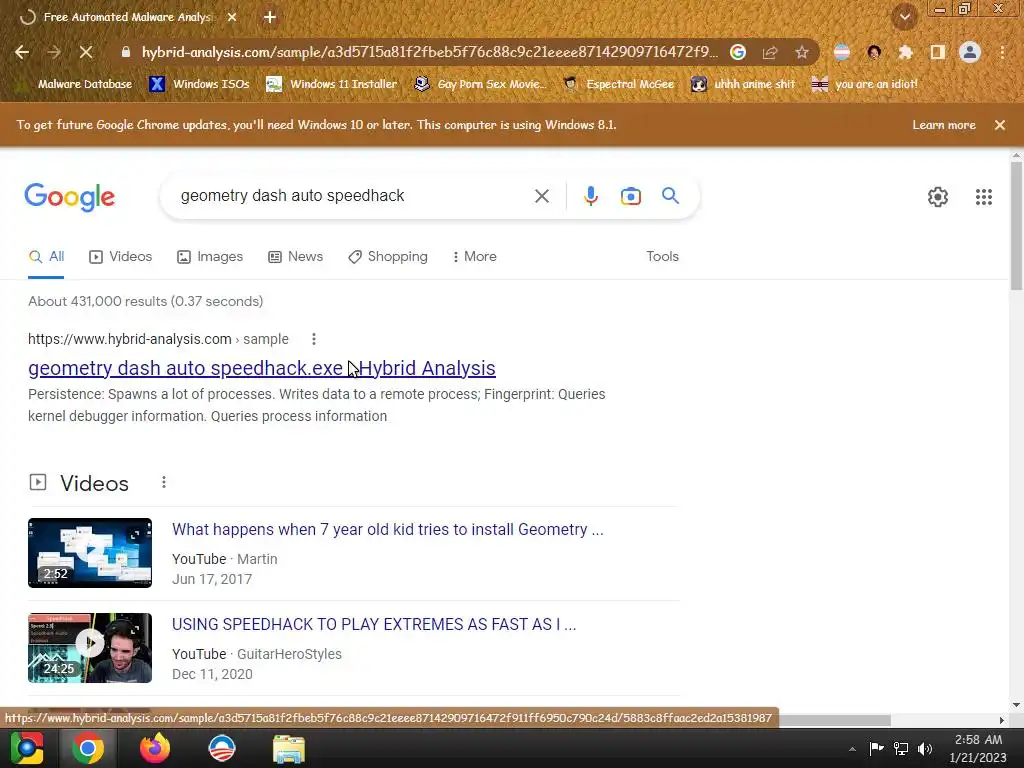Image resolution: width=1024 pixels, height=768 pixels.
Task: Open the search Tools
Action: (x=662, y=257)
